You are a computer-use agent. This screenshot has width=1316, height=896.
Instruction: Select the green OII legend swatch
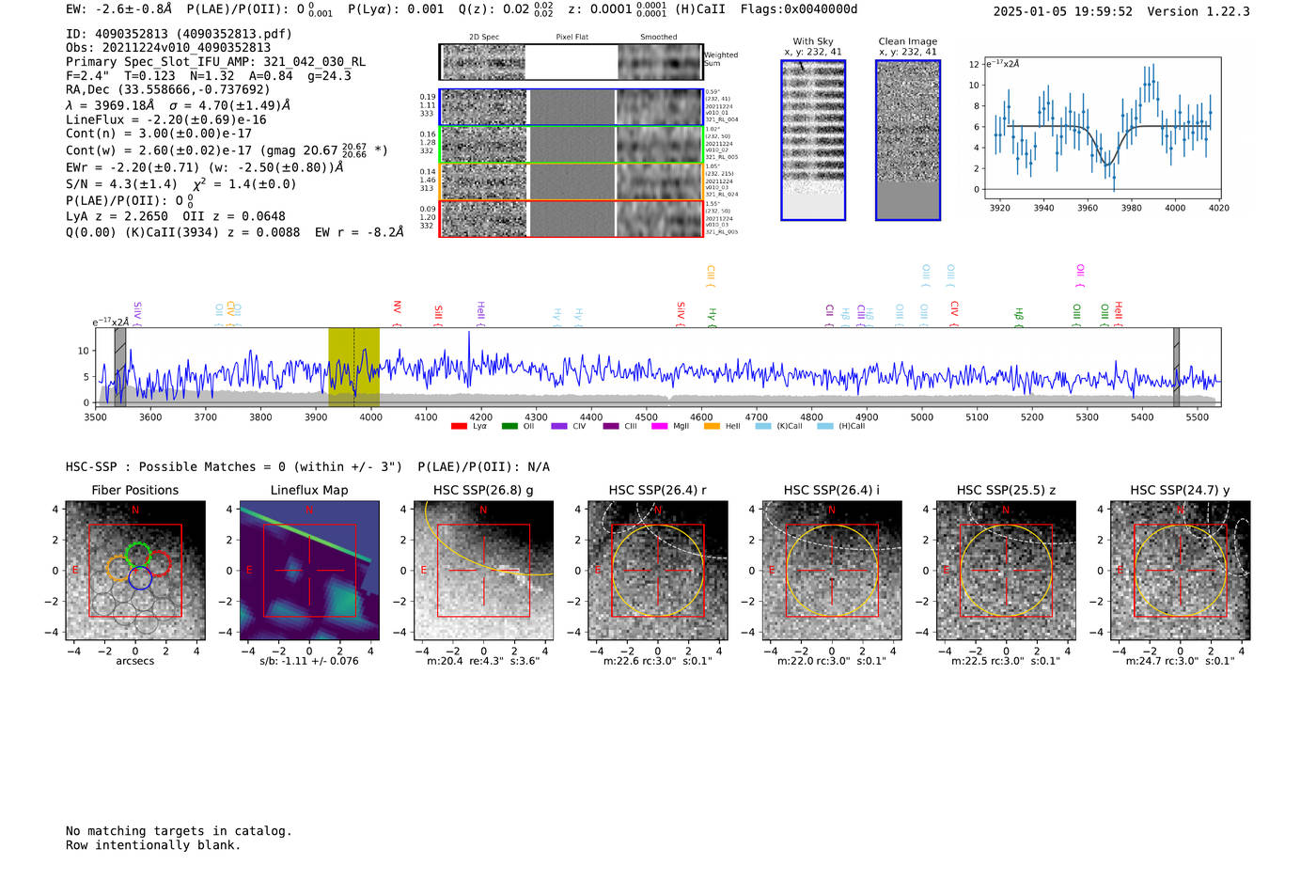[x=509, y=427]
